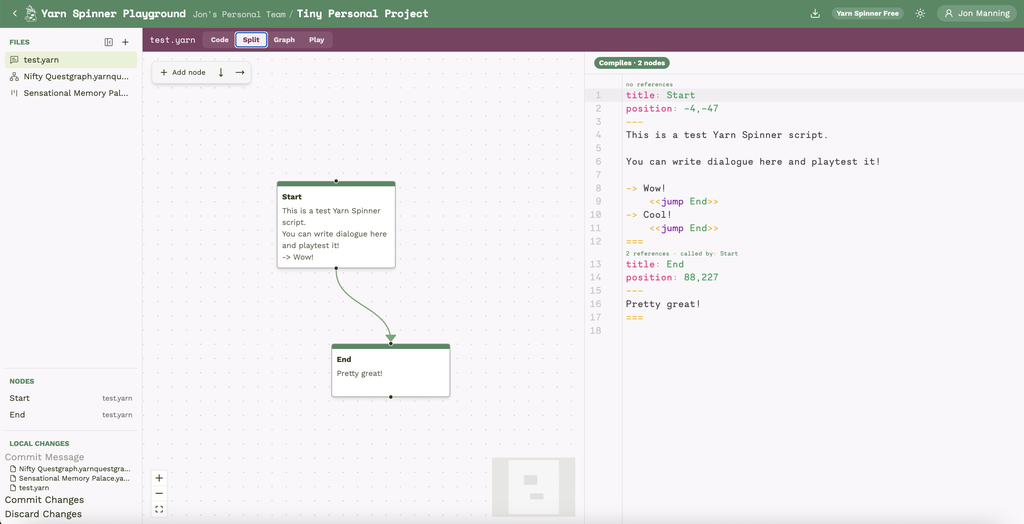Arrange nodes horizontally with right arrow
Image resolution: width=1024 pixels, height=524 pixels.
pyautogui.click(x=240, y=73)
